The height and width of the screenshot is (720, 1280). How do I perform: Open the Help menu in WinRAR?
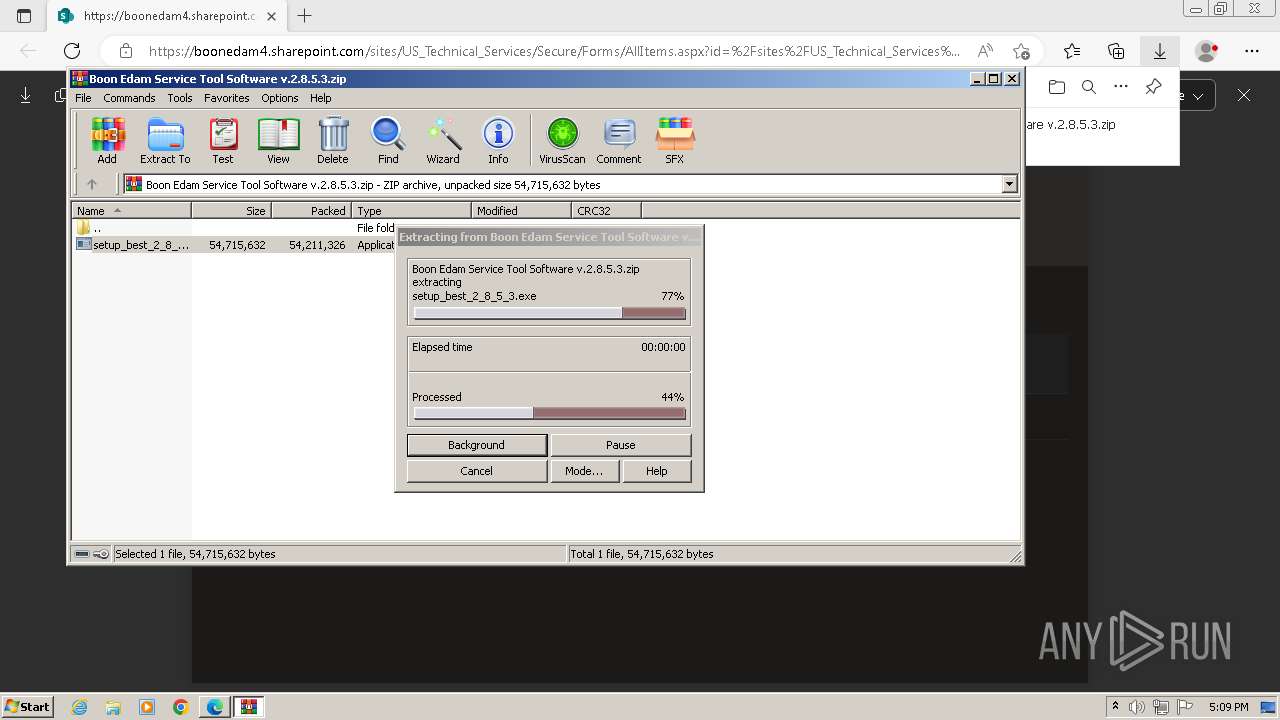[320, 98]
